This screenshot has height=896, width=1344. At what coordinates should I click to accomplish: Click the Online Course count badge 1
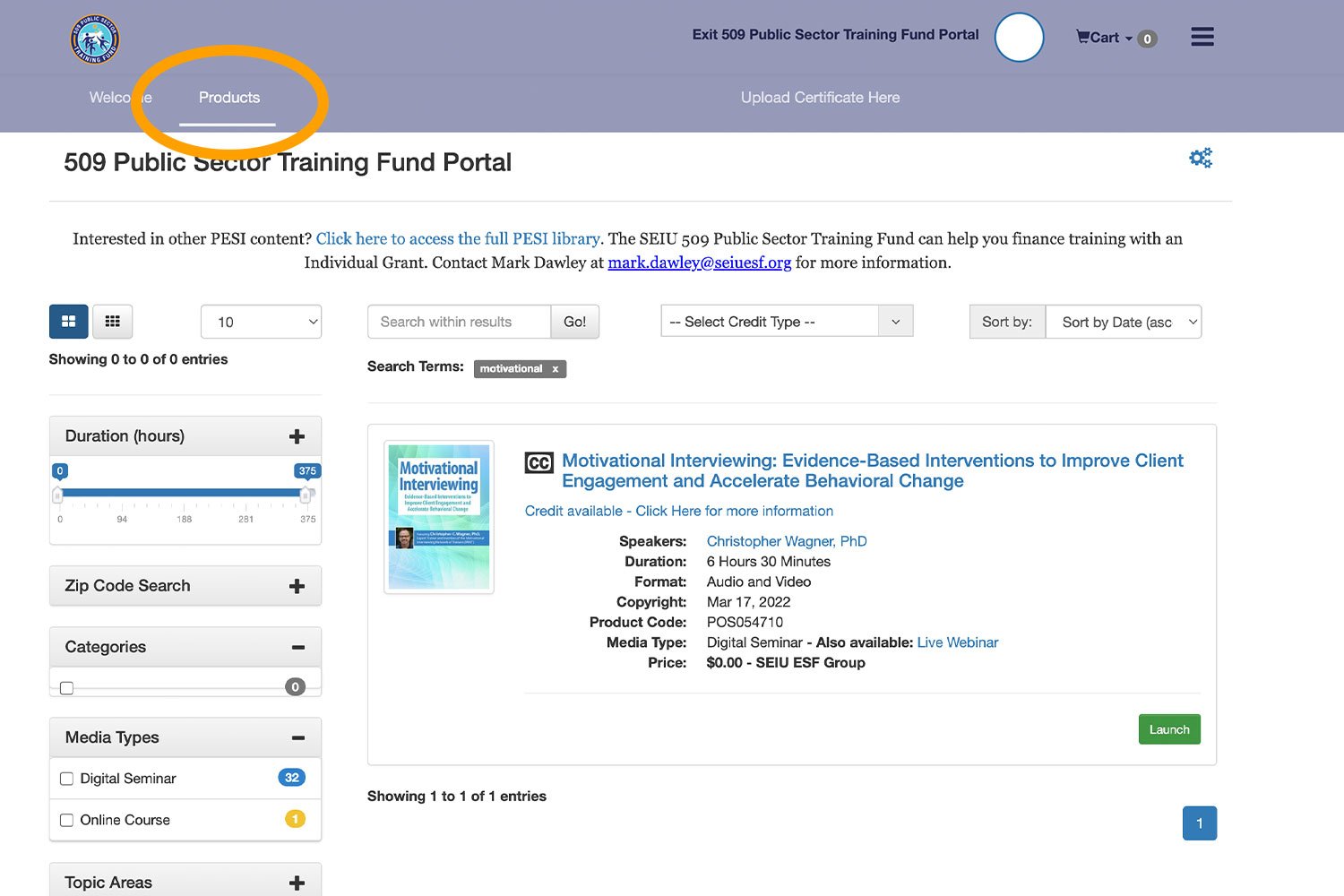(x=295, y=819)
